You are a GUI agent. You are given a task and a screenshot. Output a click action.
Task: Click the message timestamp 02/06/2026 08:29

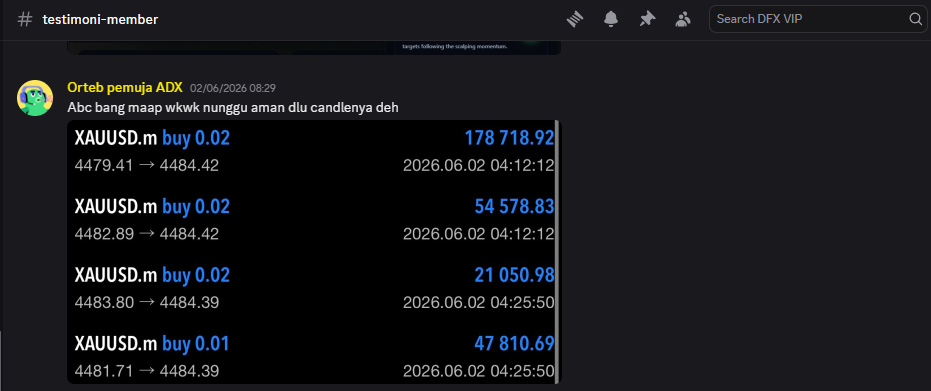233,88
